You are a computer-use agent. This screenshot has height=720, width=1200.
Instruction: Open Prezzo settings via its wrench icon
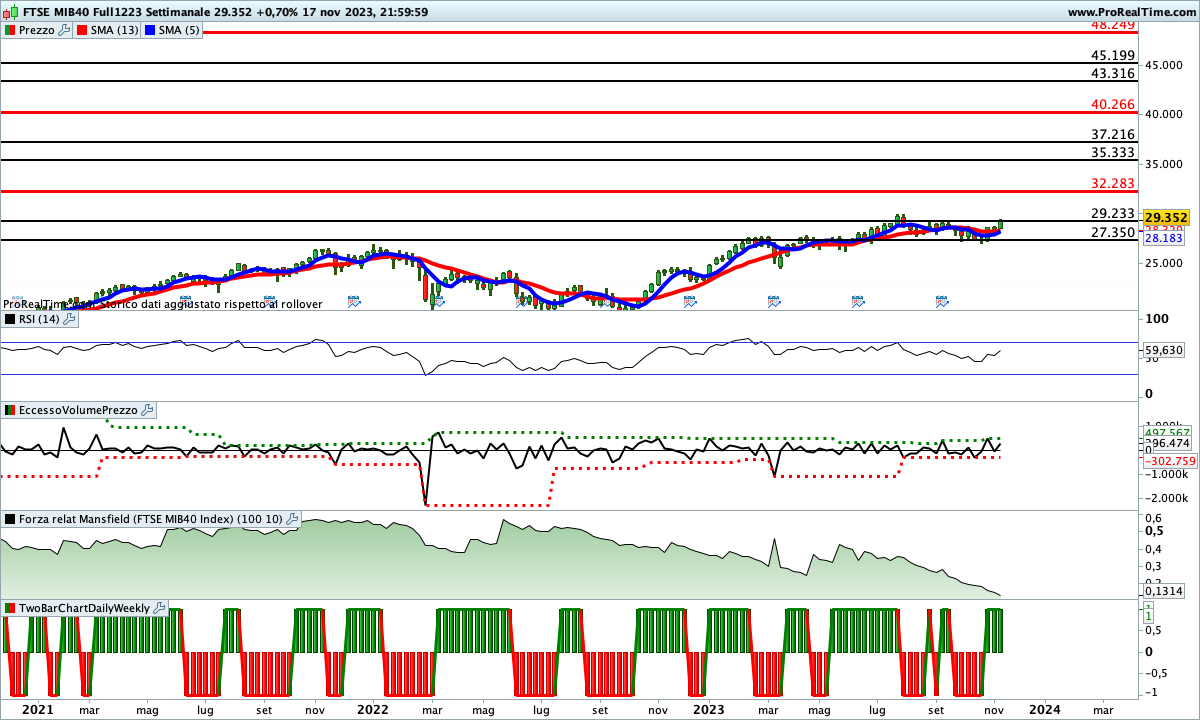65,30
